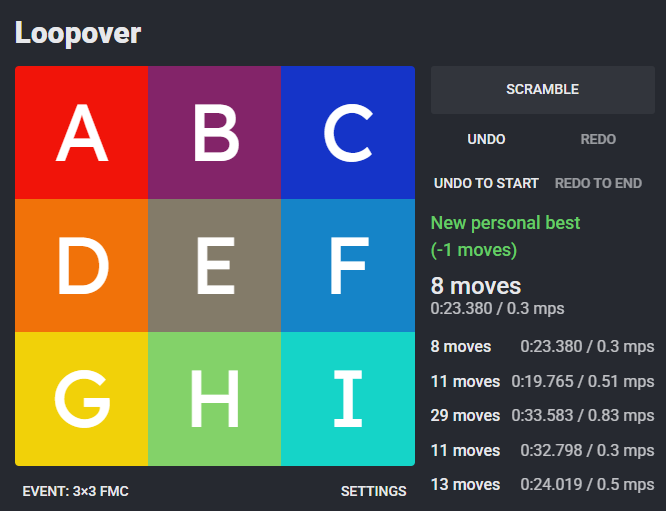Select UNDO TO START
666x511 pixels.
486,183
